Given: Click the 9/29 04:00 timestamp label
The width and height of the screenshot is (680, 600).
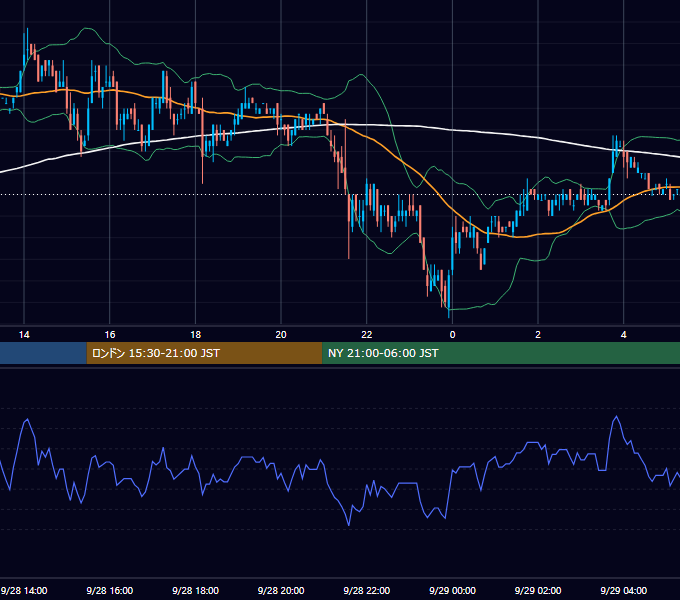Looking at the screenshot, I should pos(624,590).
